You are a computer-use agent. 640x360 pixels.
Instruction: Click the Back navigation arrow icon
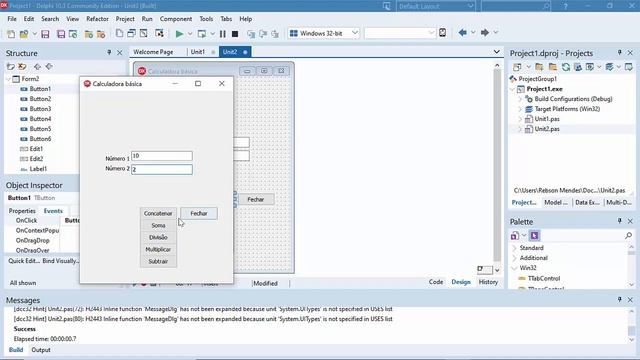[462, 33]
